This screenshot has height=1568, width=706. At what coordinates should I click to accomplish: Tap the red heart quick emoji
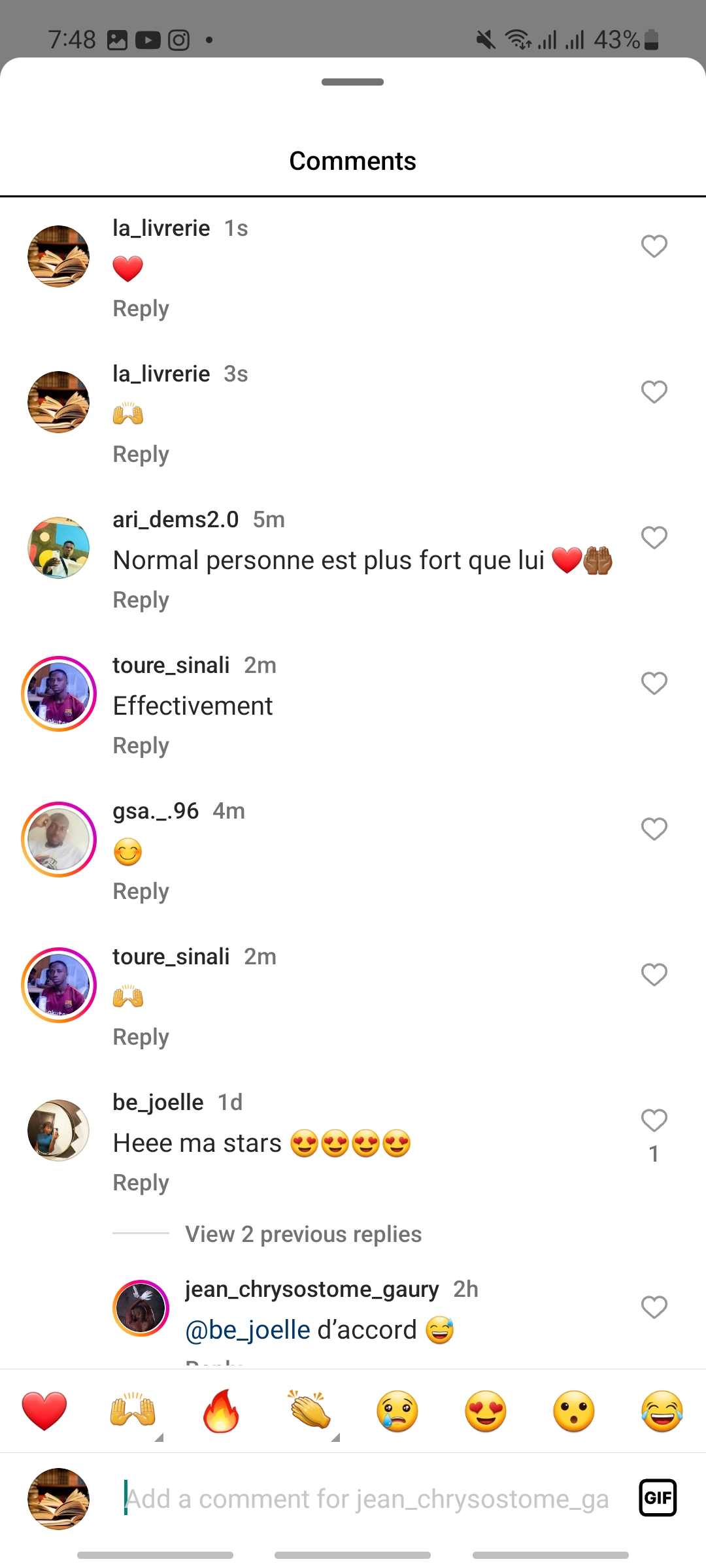click(x=44, y=1411)
